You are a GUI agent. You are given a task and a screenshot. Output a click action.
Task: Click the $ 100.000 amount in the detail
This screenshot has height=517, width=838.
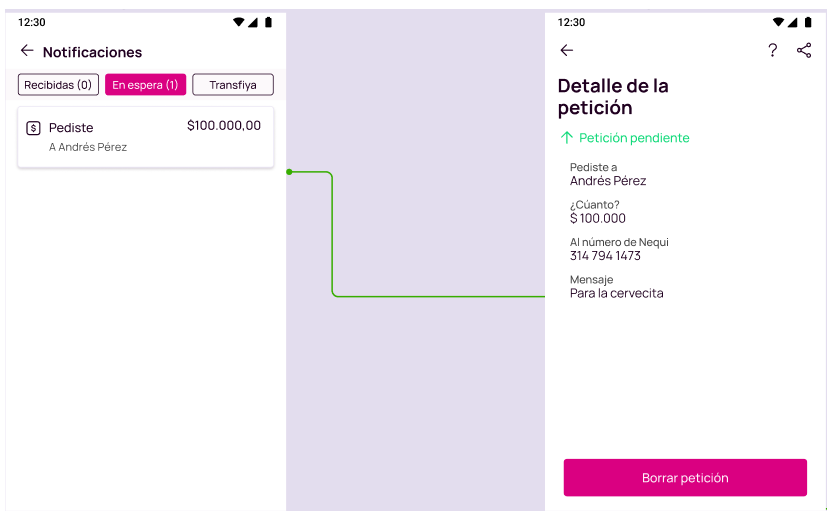598,219
